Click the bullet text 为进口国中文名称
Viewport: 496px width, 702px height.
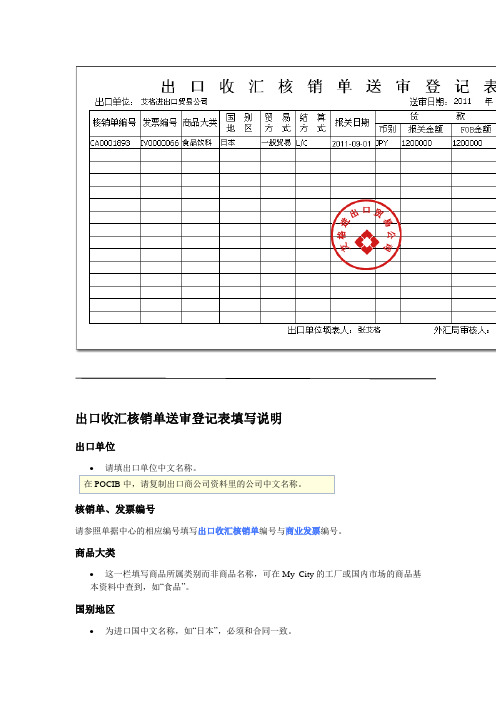point(140,631)
